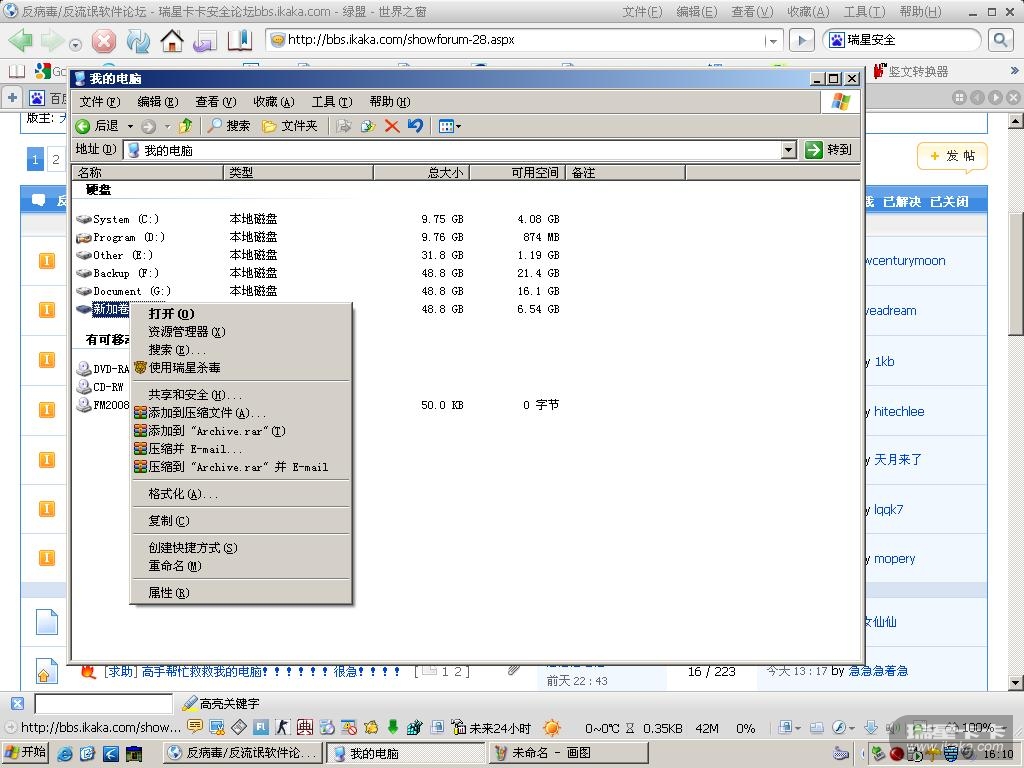
Task: Click the Copy To icon in the Explorer toolbar
Action: point(368,126)
